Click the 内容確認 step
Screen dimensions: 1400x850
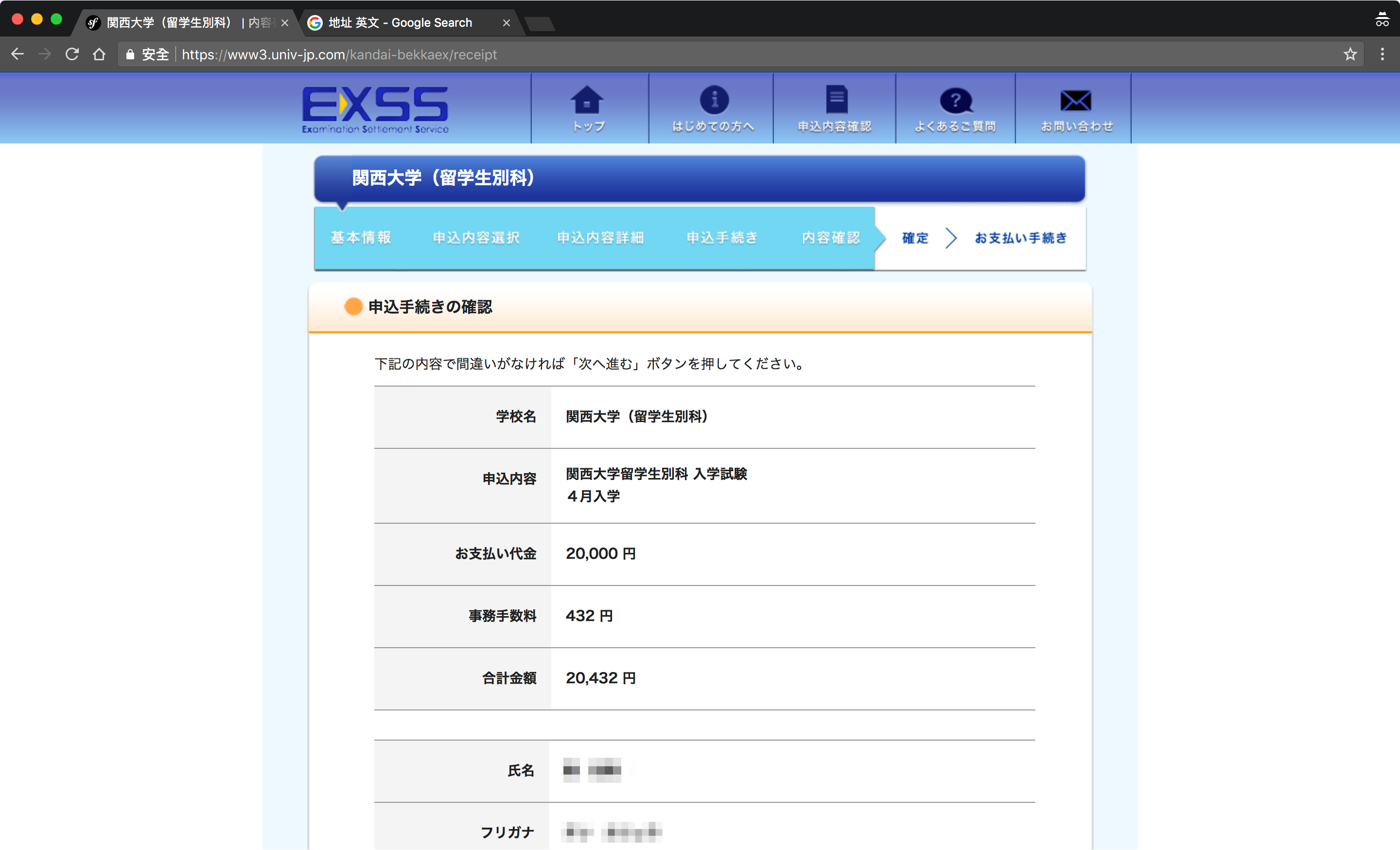click(831, 237)
